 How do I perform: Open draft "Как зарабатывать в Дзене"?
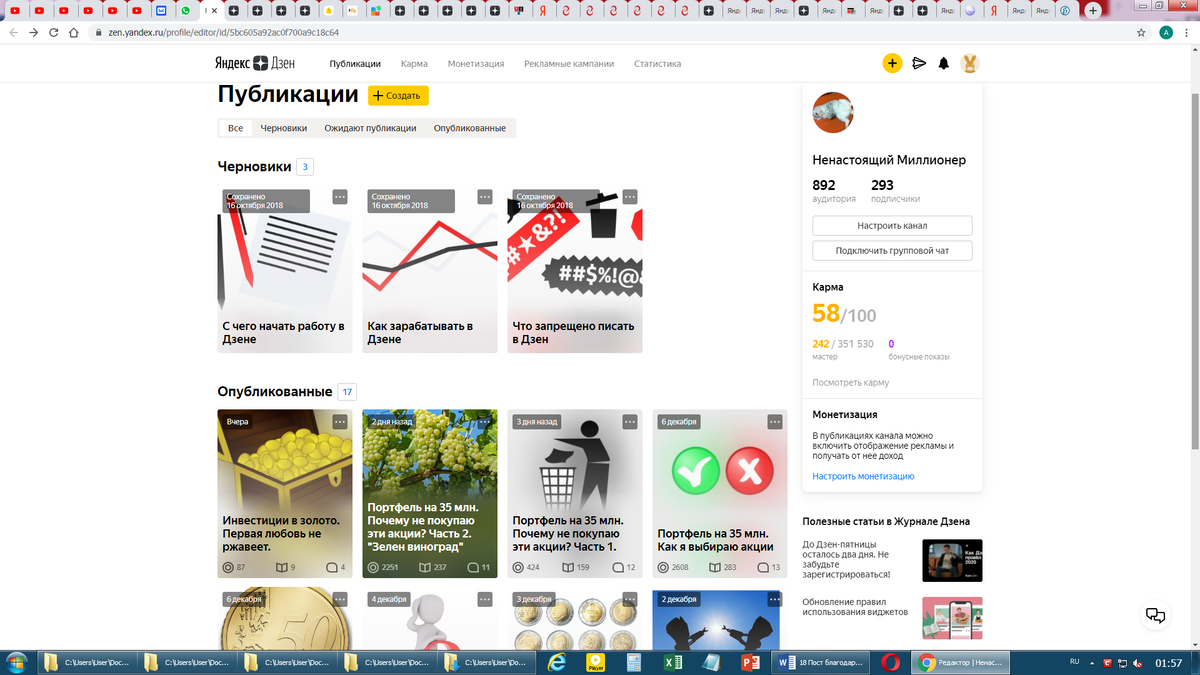tap(430, 270)
